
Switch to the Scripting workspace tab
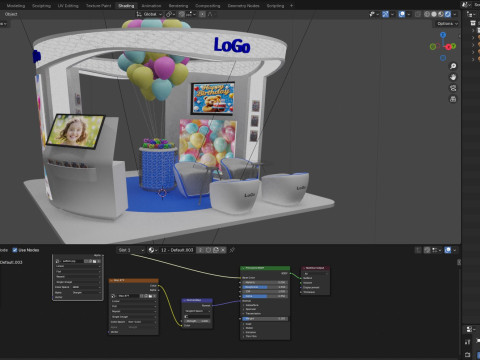275,6
